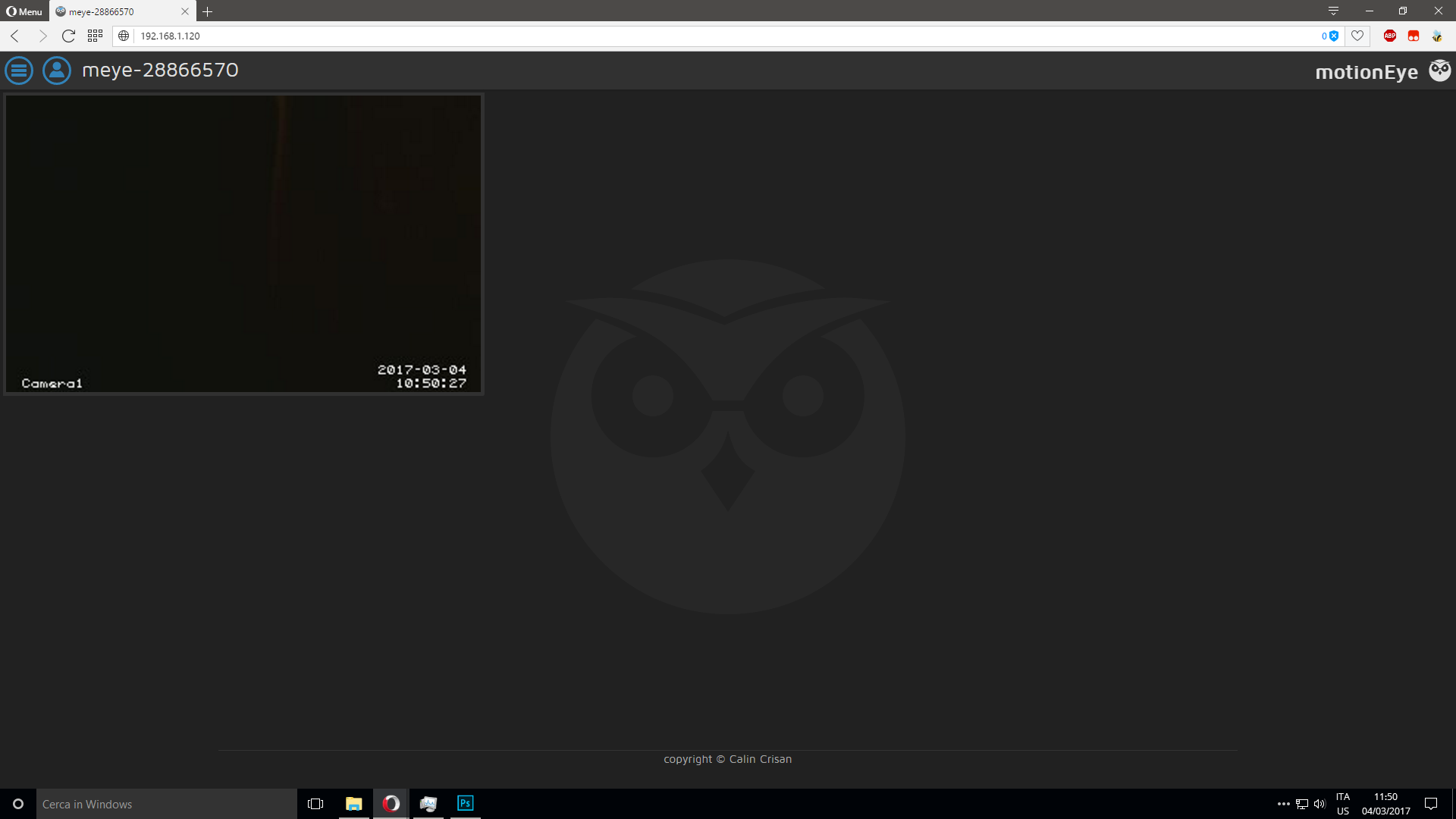Screen dimensions: 1456x819
Task: Open the taskbar app next to Opera
Action: coord(428,804)
